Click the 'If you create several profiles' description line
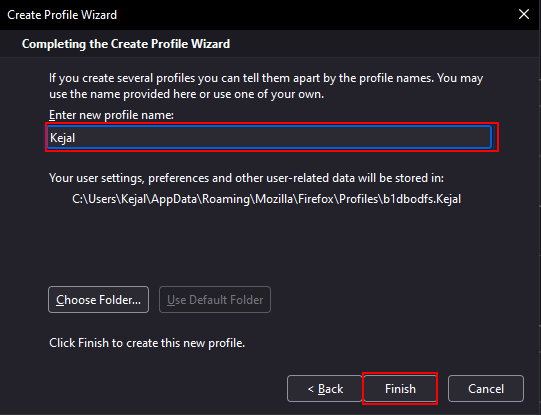Image resolution: width=541 pixels, height=415 pixels. point(266,78)
